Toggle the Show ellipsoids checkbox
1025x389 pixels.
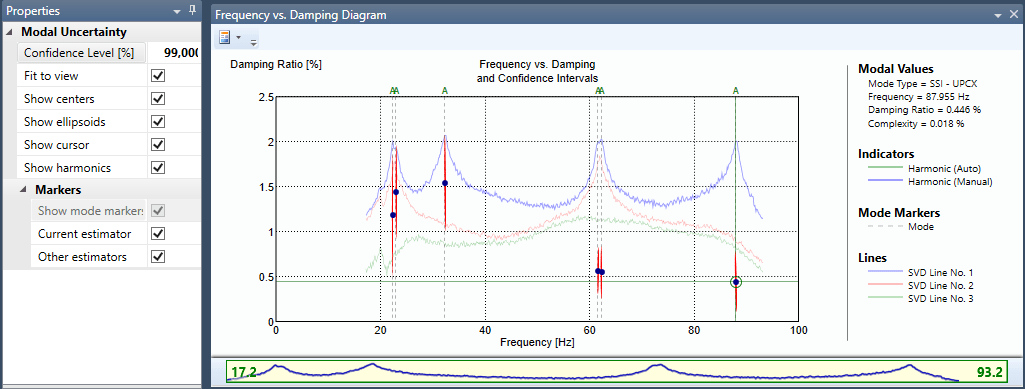tap(158, 122)
